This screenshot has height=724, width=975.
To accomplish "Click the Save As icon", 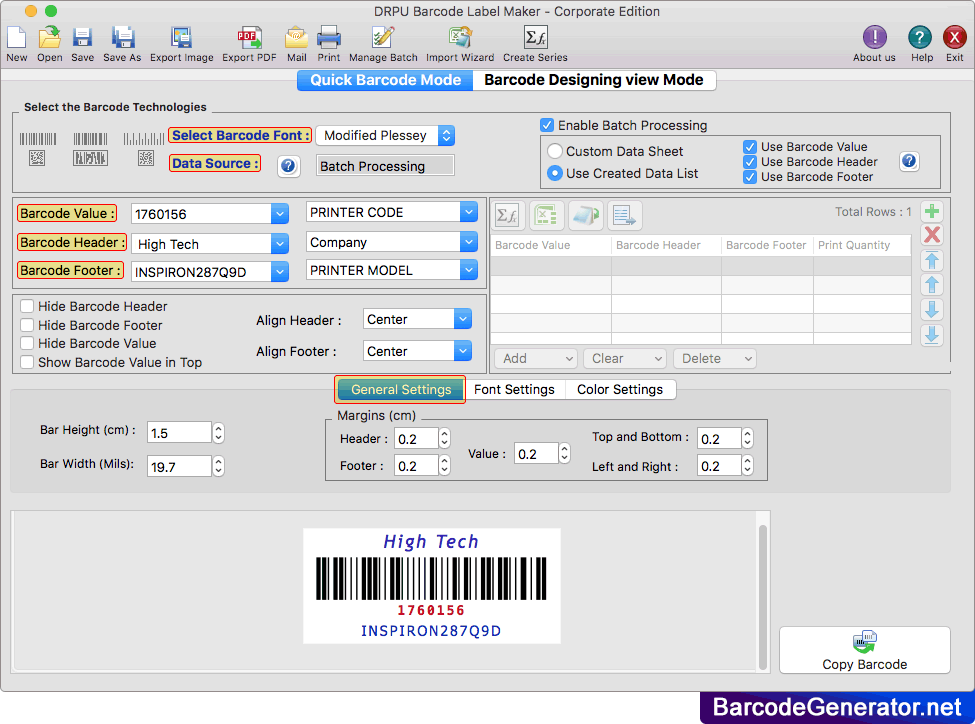I will pos(122,39).
